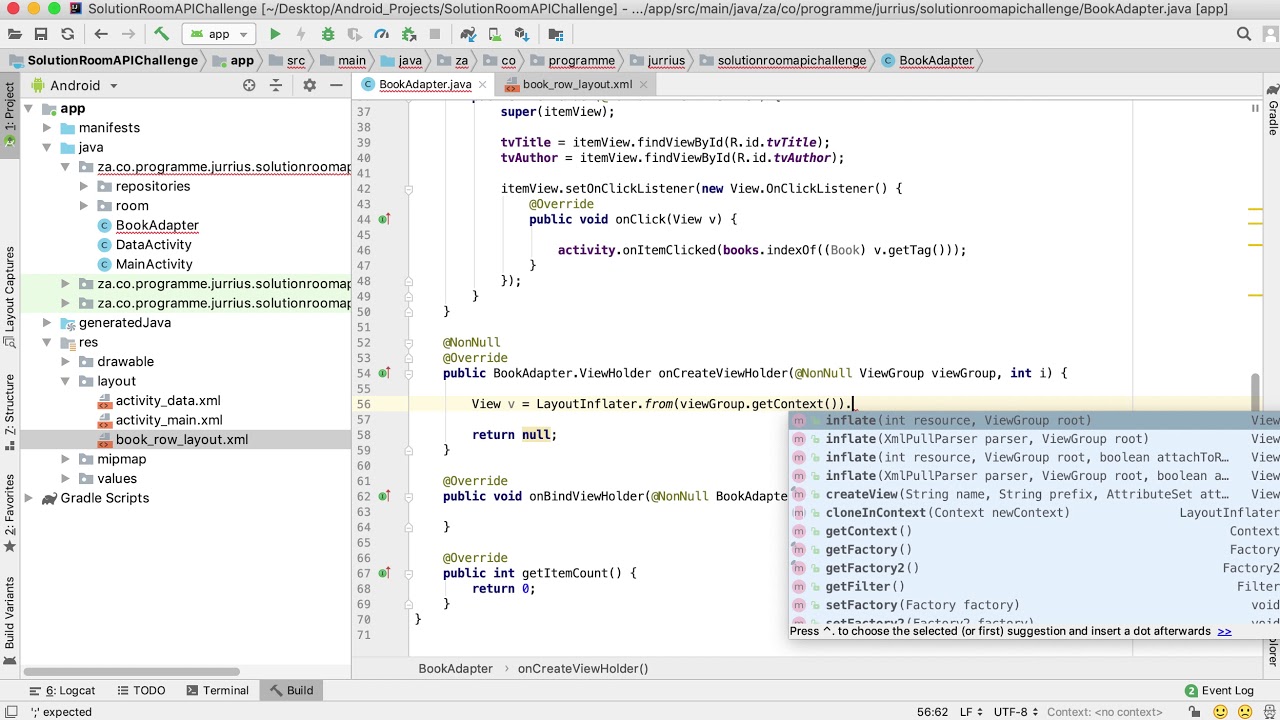The image size is (1280, 720).
Task: Run the app with the green play icon
Action: click(275, 34)
